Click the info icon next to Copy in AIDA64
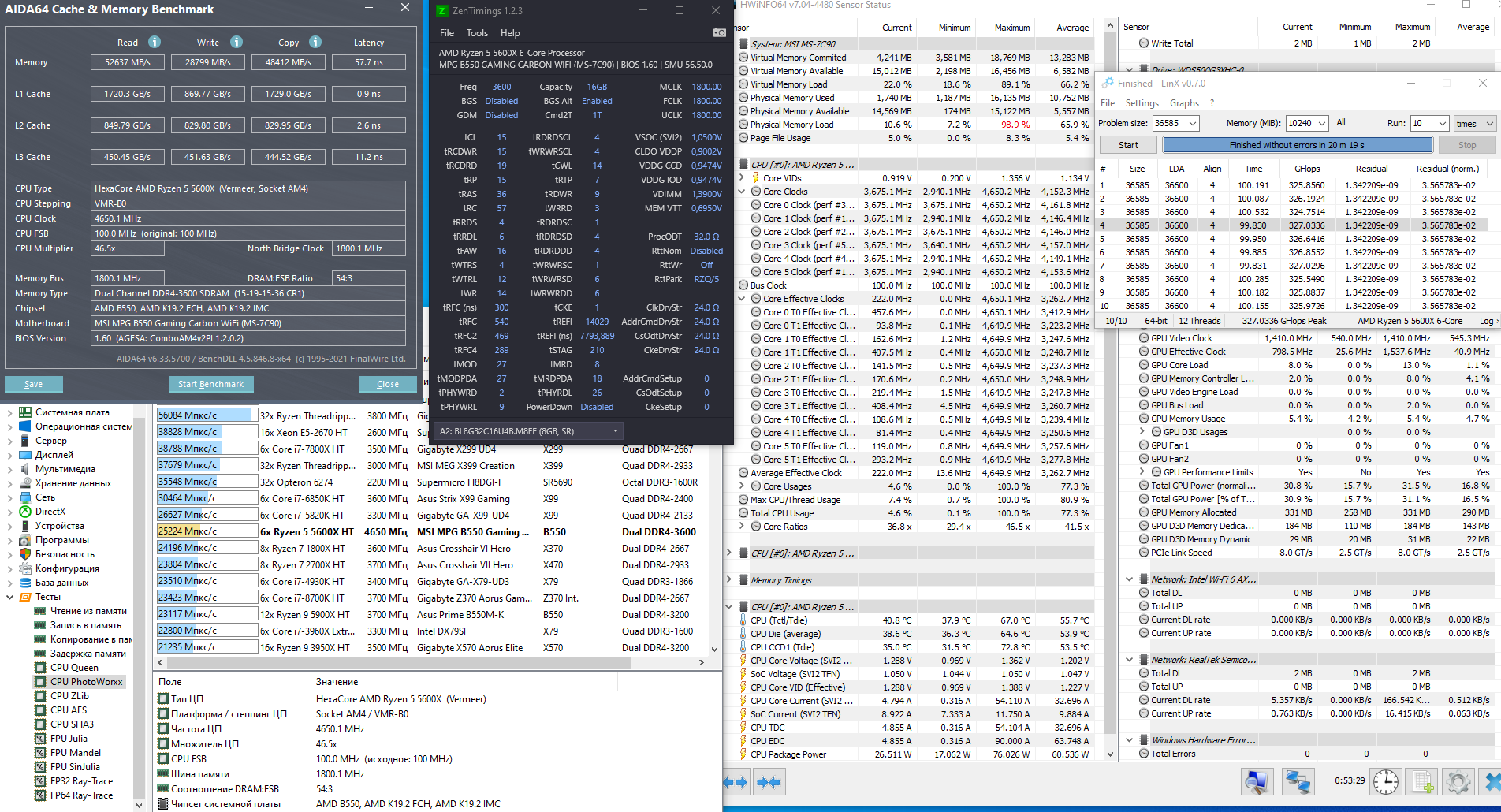Viewport: 1501px width, 812px height. click(315, 42)
